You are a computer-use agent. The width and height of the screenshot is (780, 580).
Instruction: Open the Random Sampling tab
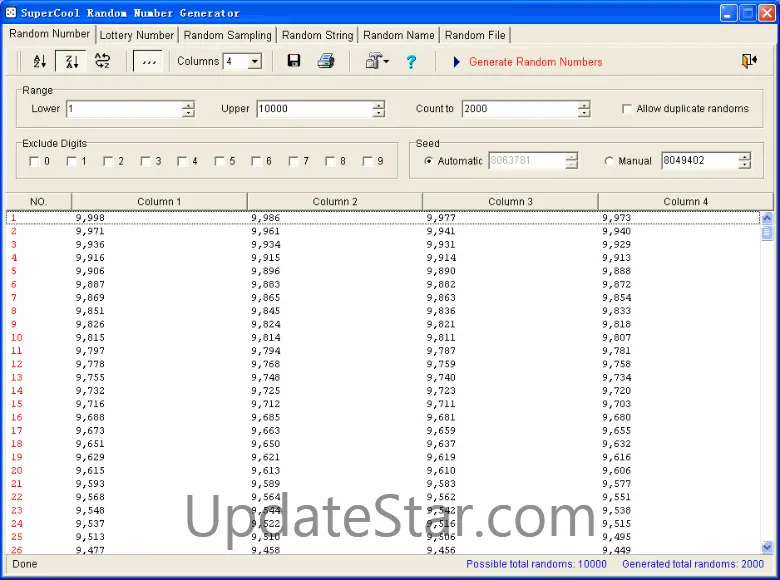227,35
